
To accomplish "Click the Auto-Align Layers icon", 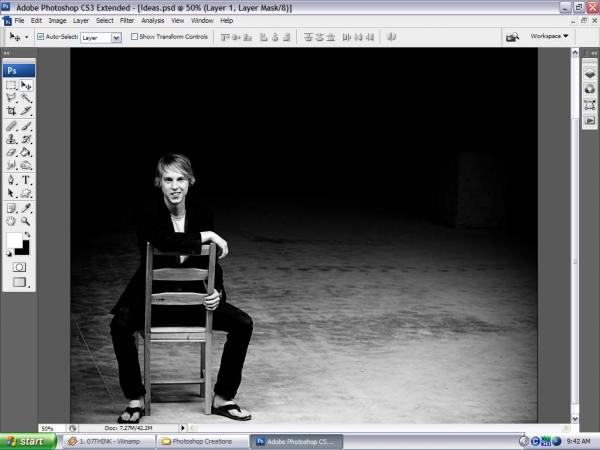I will click(x=391, y=37).
